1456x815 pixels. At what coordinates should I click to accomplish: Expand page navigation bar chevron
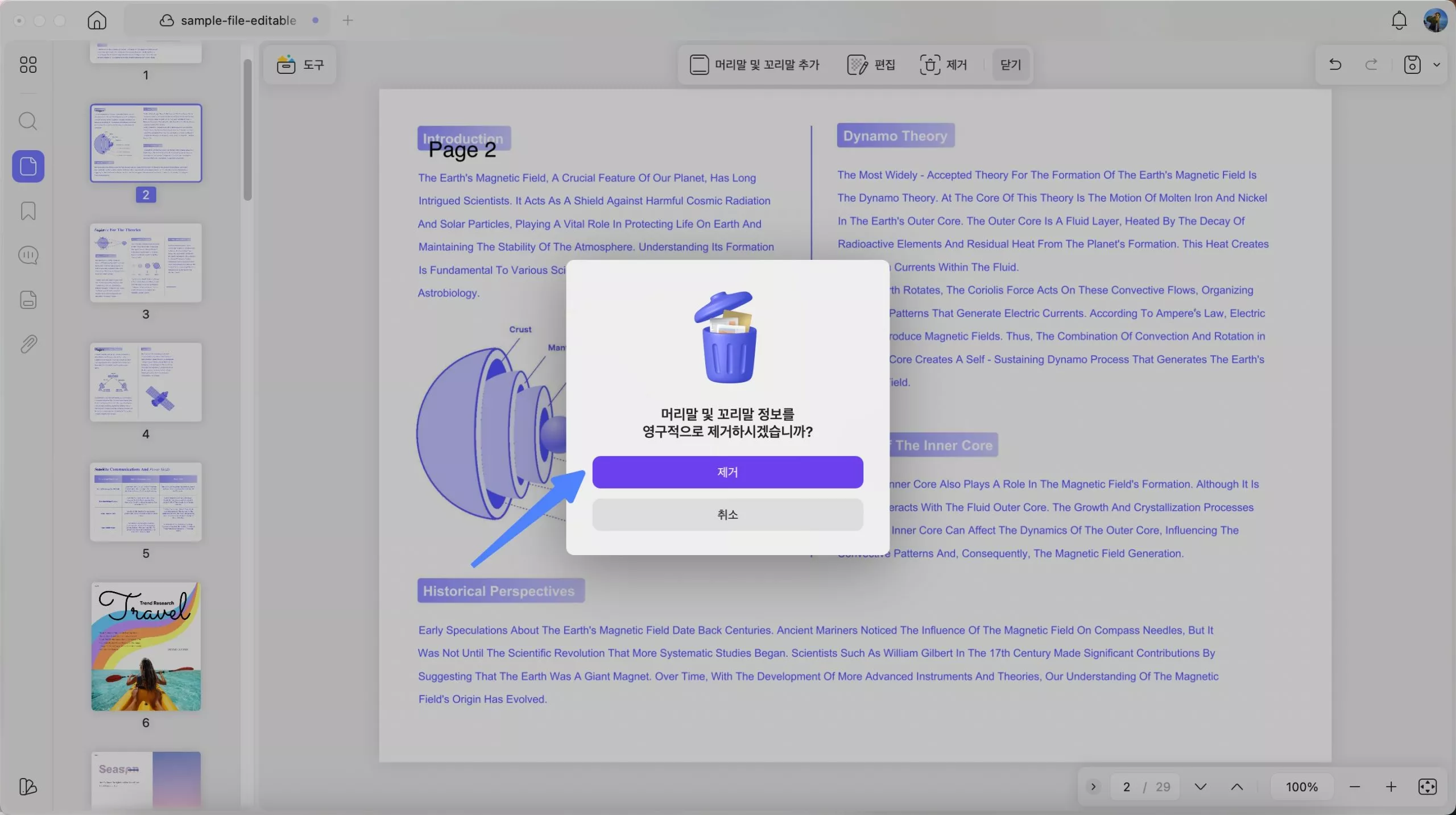click(1093, 787)
